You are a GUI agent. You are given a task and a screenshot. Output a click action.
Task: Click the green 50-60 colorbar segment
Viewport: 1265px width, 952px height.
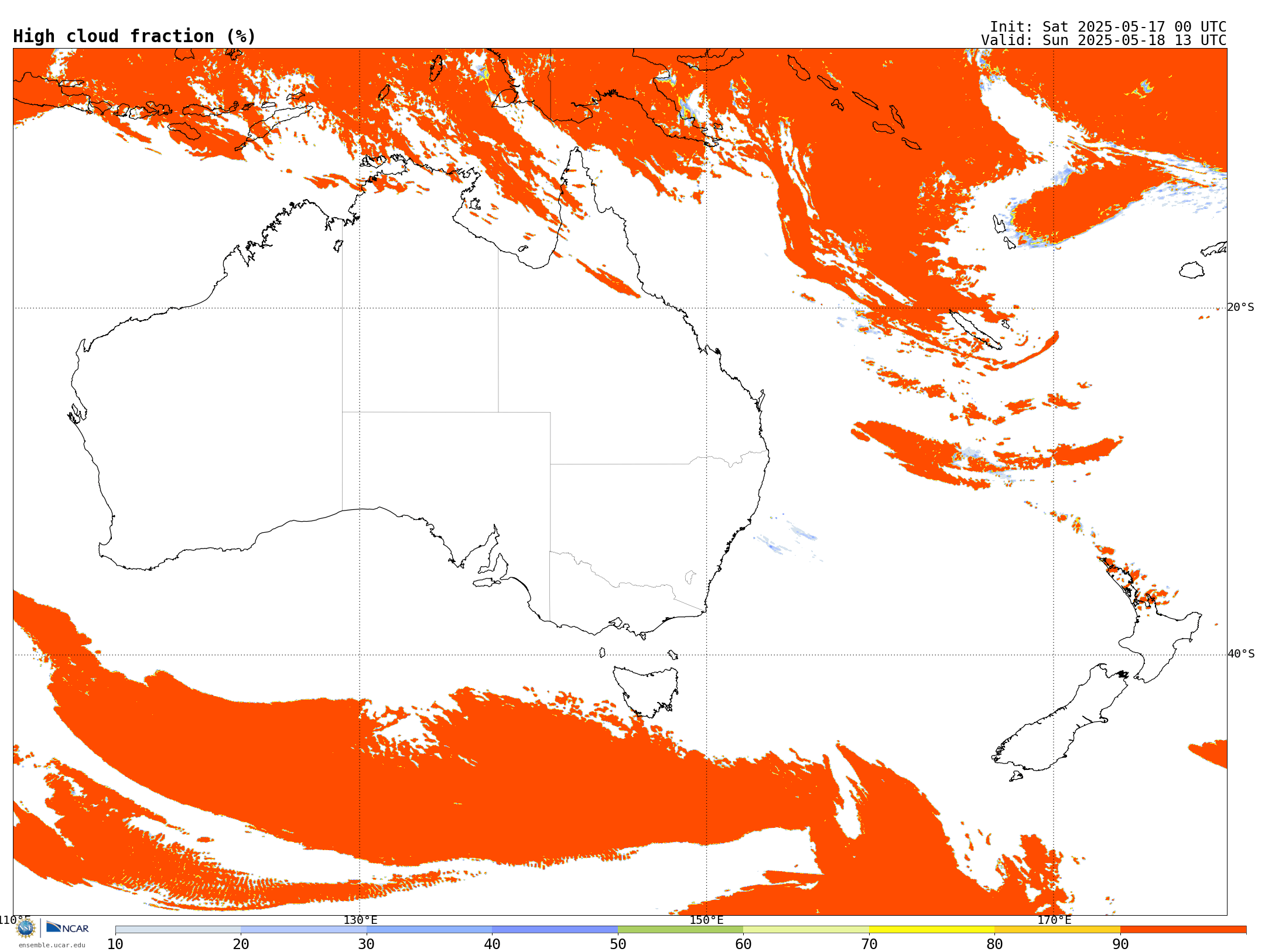click(681, 930)
